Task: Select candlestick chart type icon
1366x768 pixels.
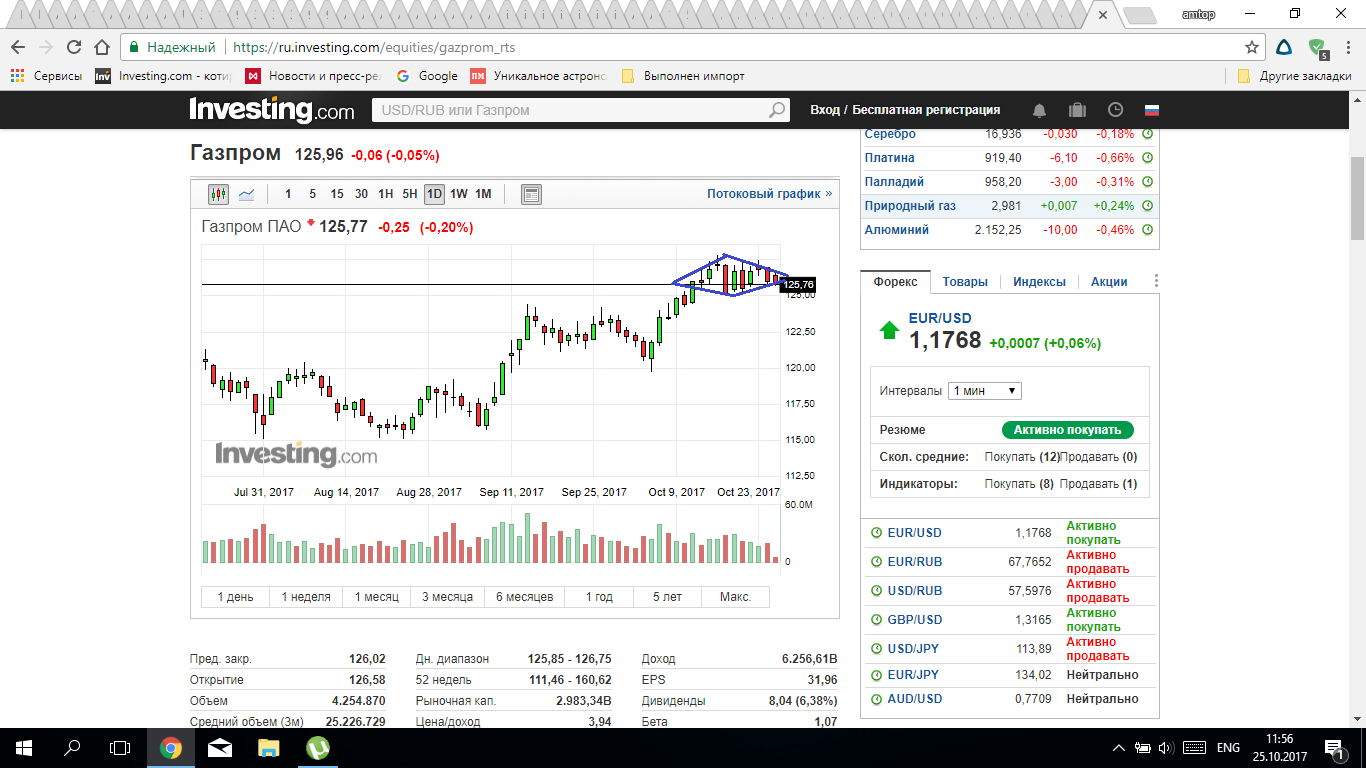Action: point(218,194)
